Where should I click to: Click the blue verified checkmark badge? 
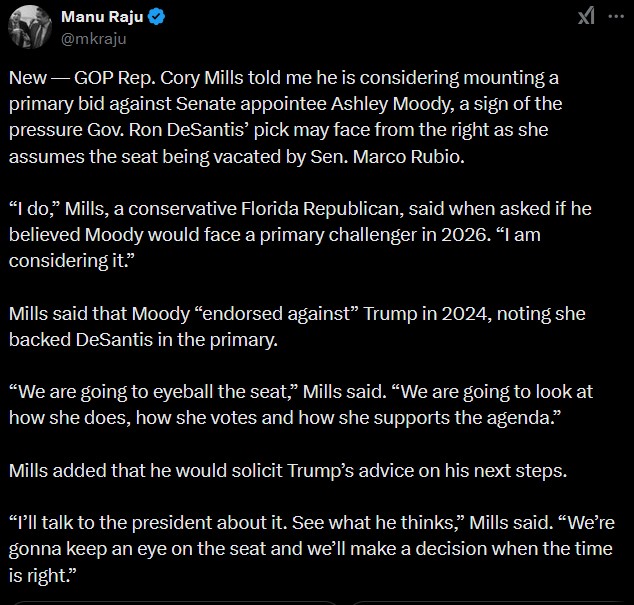pyautogui.click(x=156, y=17)
